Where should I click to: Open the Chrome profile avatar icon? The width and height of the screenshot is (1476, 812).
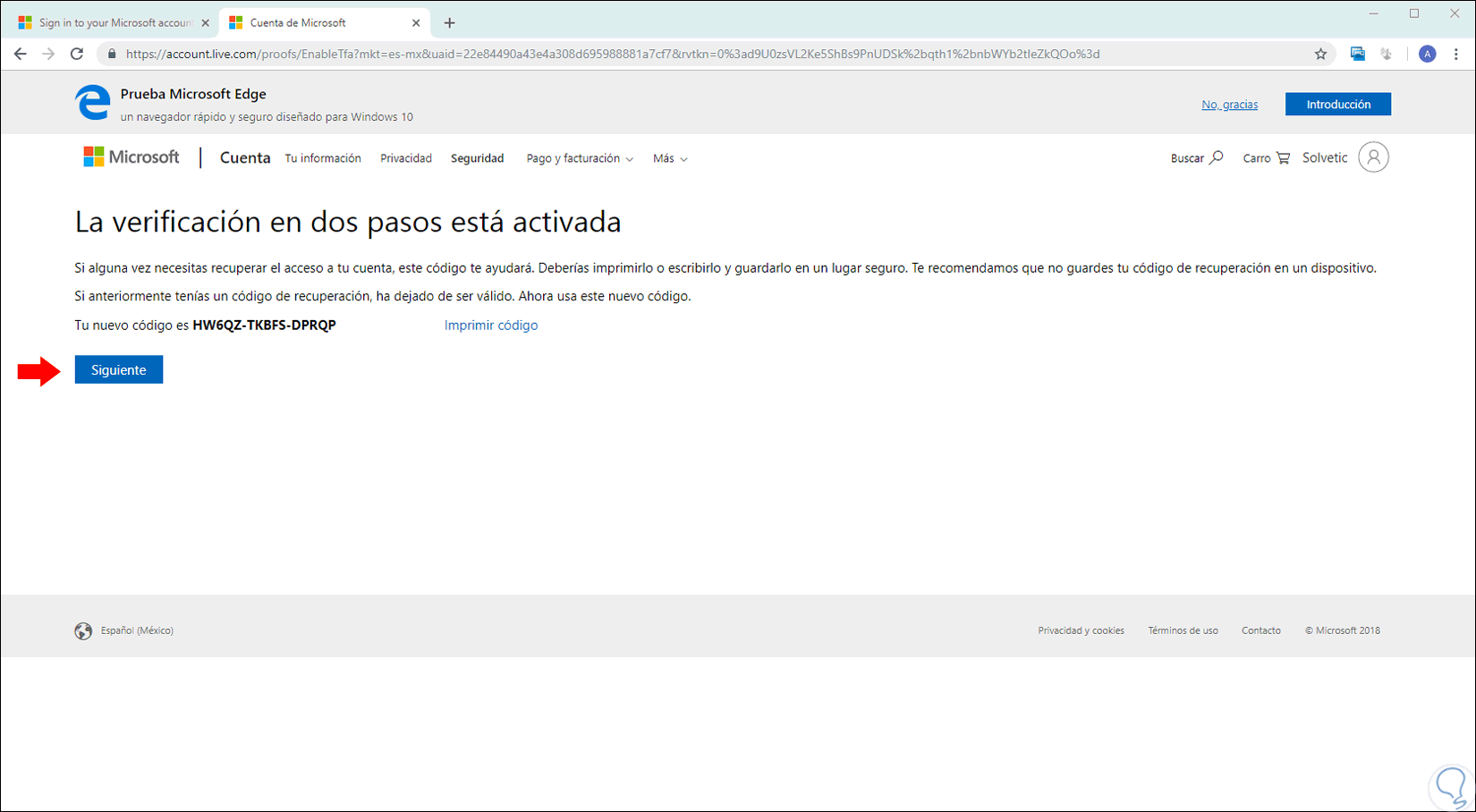(1427, 54)
